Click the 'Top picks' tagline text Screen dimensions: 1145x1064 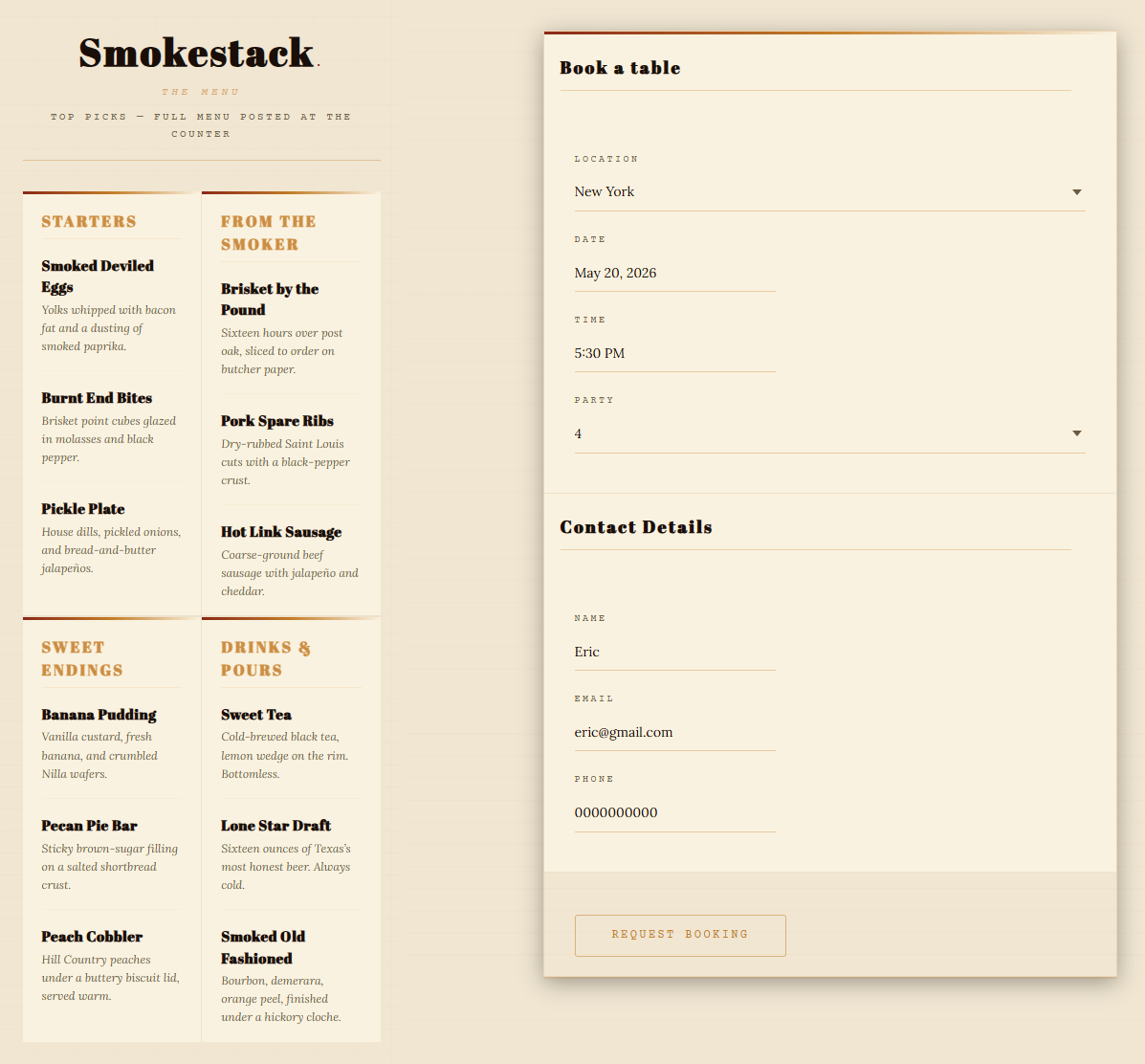click(x=201, y=125)
